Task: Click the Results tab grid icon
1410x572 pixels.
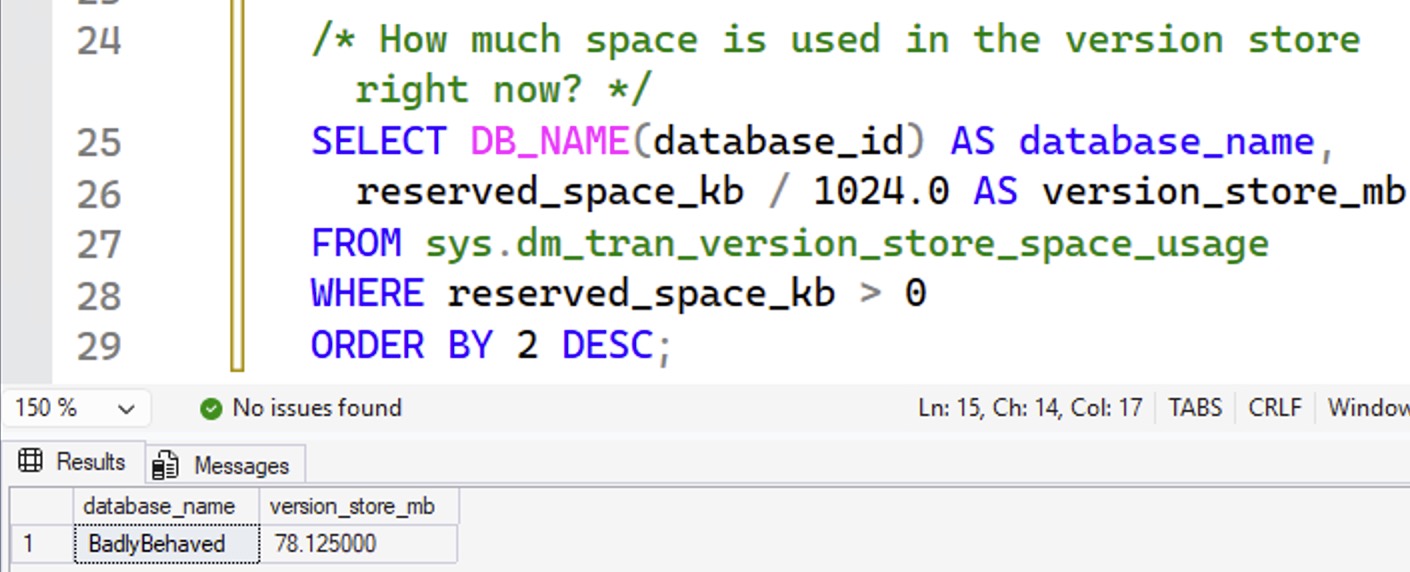Action: (x=31, y=461)
